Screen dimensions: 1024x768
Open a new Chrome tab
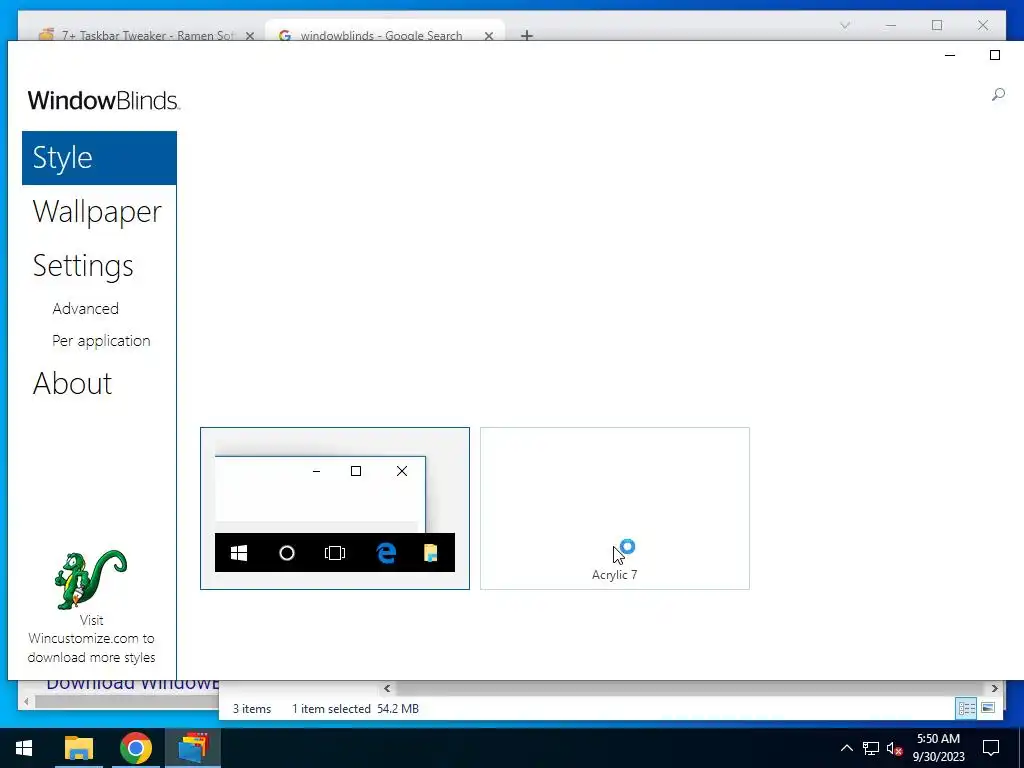click(x=527, y=35)
